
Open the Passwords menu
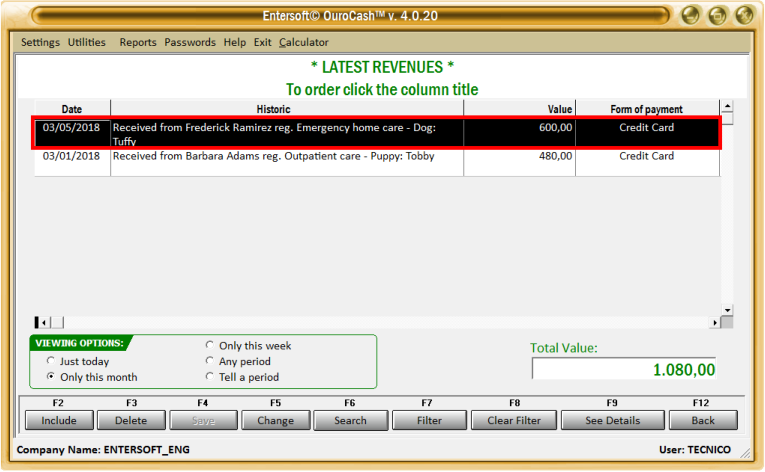point(190,42)
